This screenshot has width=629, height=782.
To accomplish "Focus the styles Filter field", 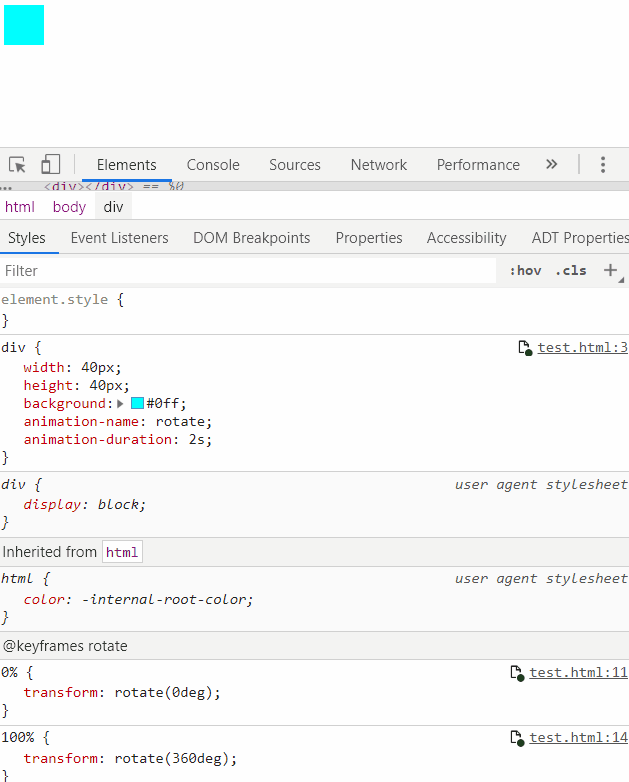I will (248, 271).
